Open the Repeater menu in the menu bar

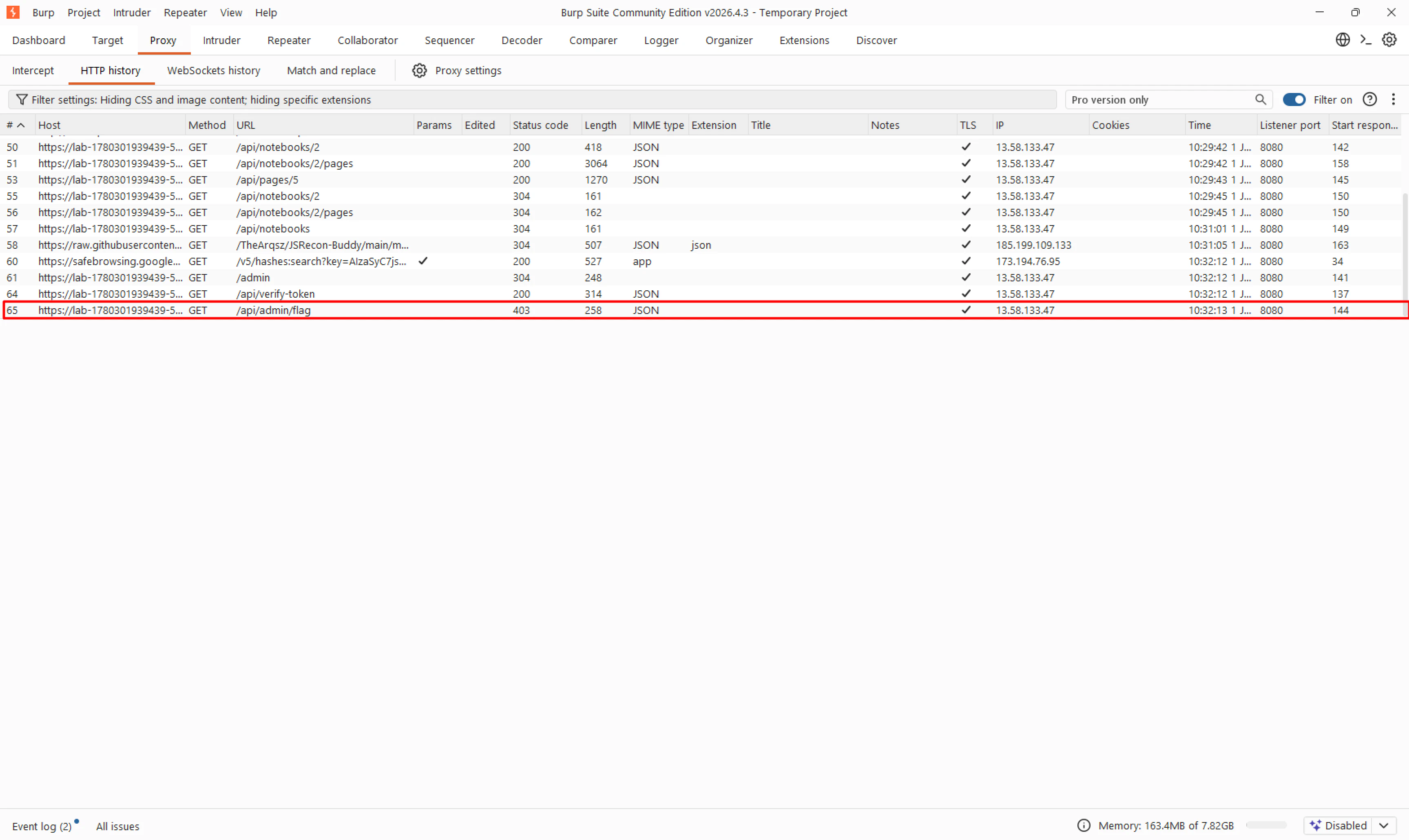pyautogui.click(x=185, y=13)
